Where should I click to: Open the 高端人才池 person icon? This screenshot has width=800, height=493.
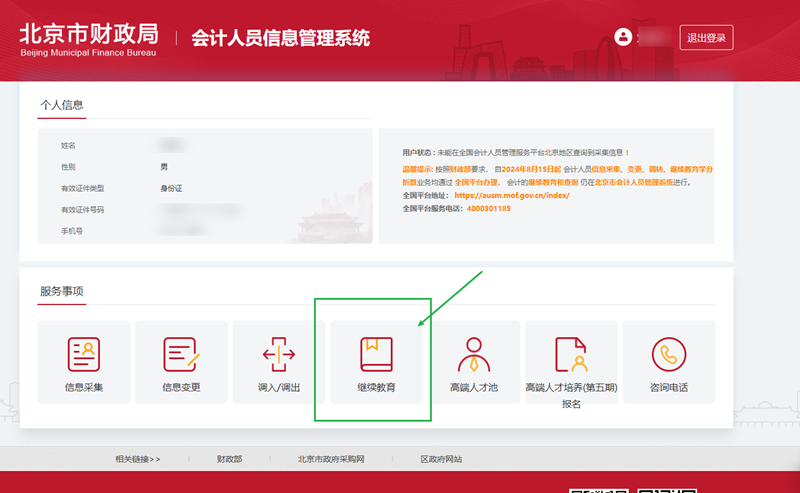click(x=474, y=354)
